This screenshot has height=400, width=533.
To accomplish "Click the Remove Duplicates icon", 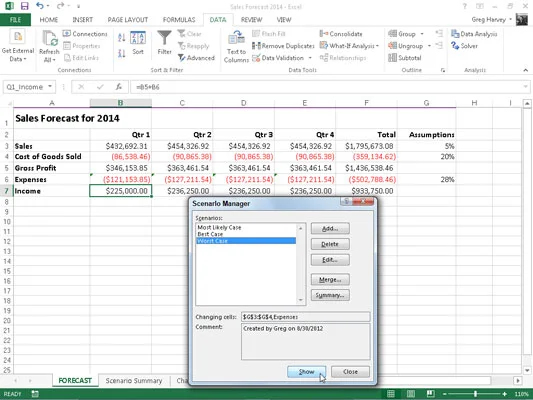I will tap(256, 46).
